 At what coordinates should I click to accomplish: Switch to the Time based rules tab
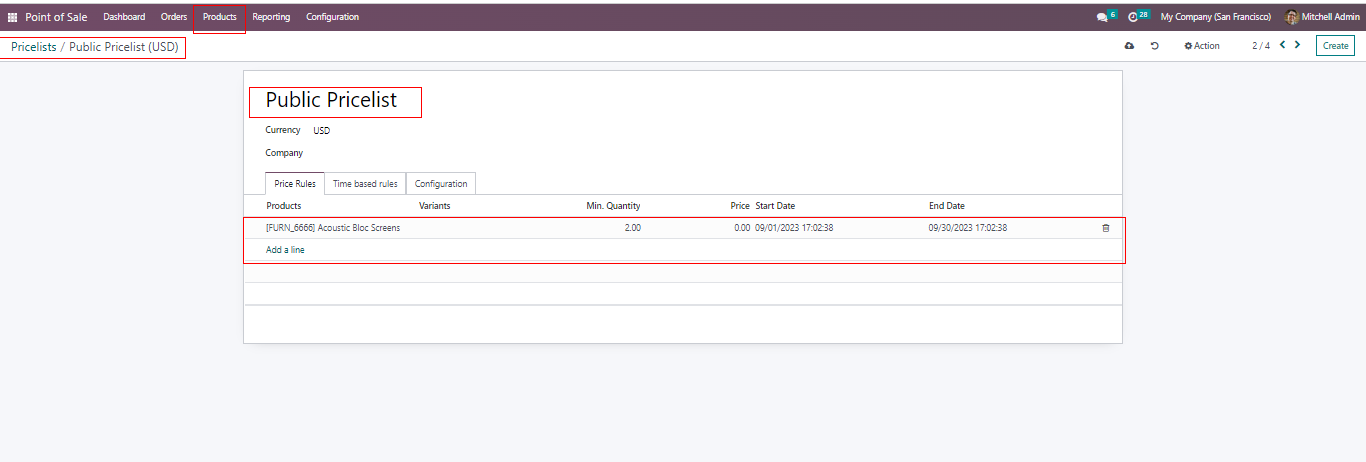point(365,184)
